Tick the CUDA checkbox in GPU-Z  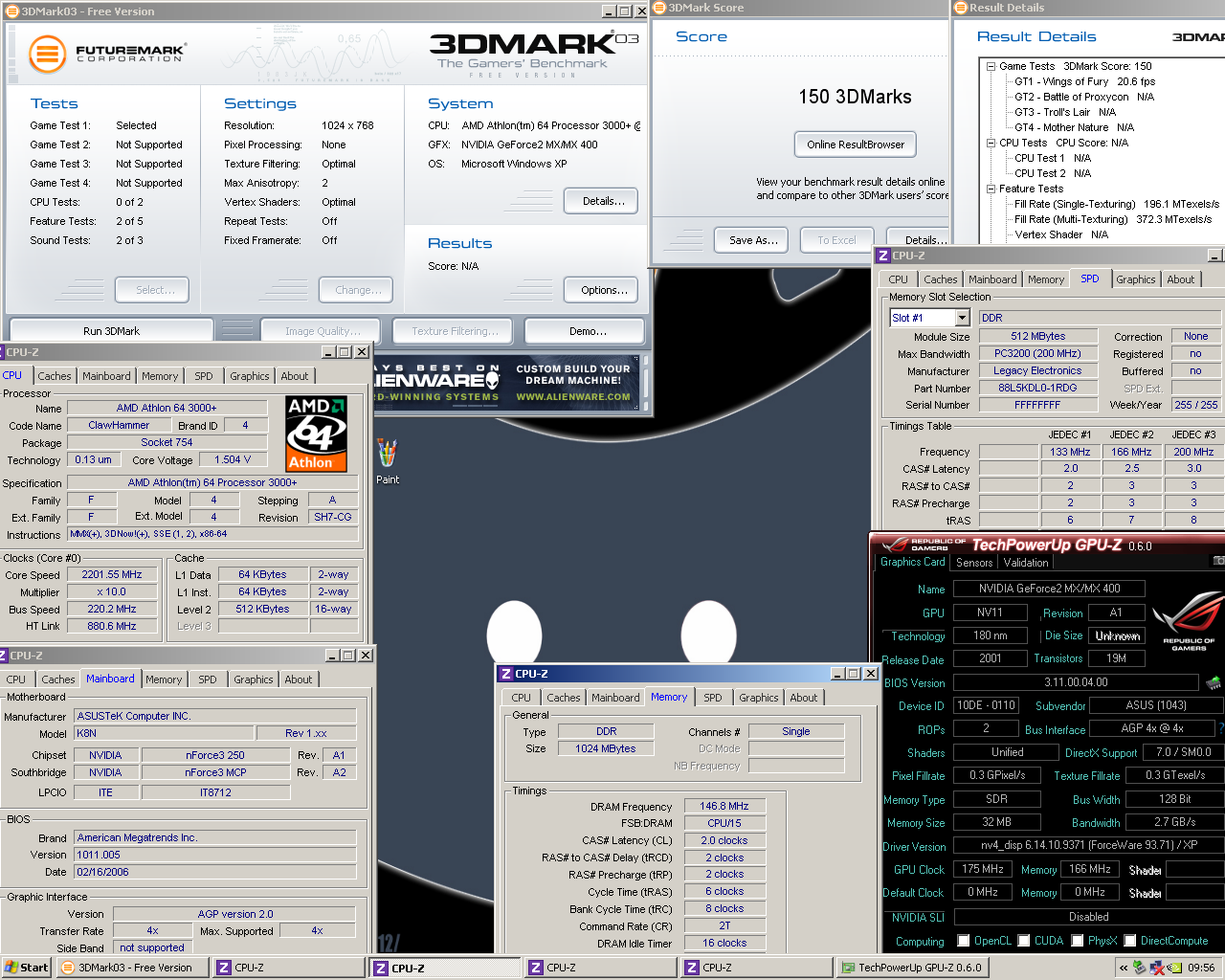1024,941
